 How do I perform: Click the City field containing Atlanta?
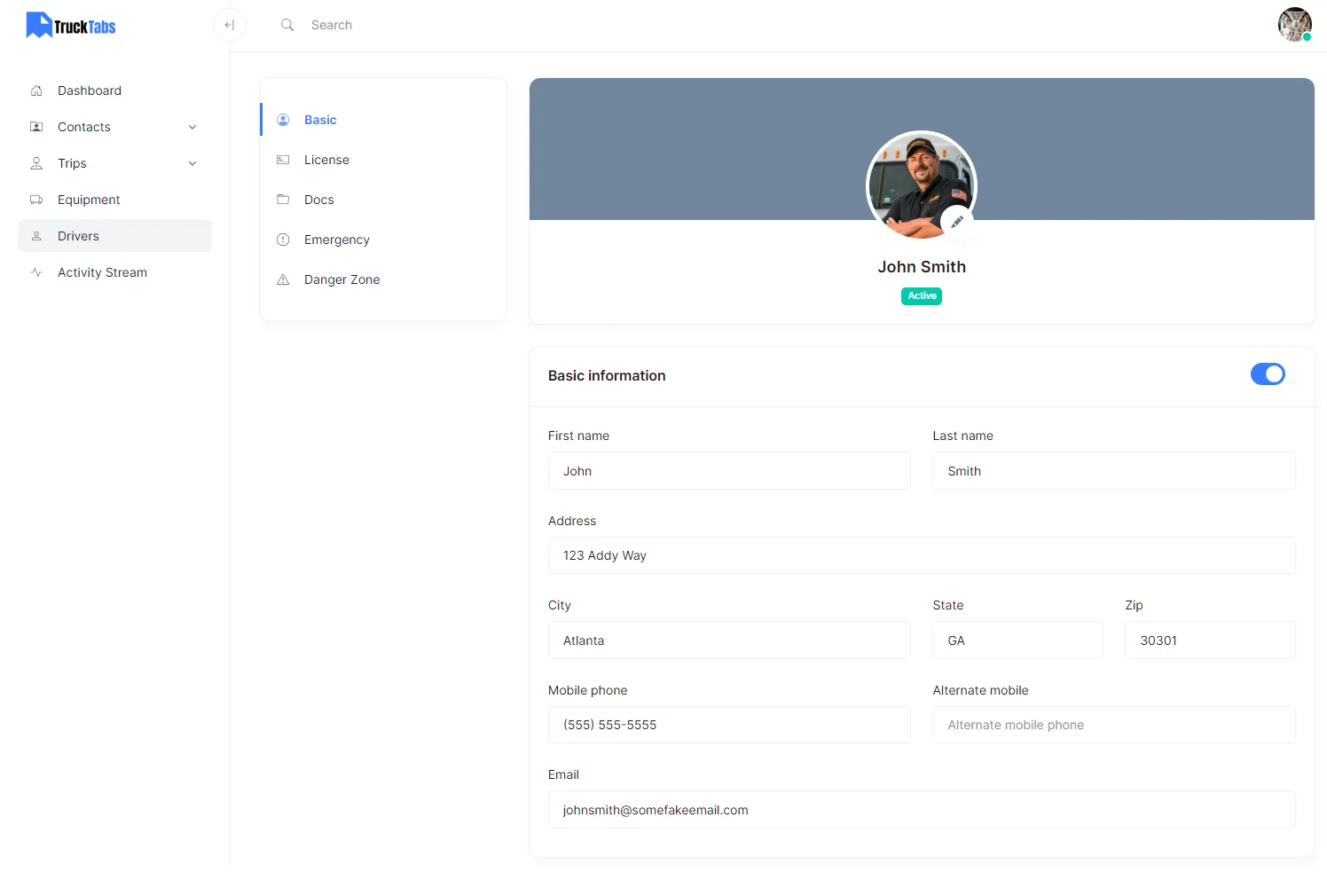click(729, 641)
